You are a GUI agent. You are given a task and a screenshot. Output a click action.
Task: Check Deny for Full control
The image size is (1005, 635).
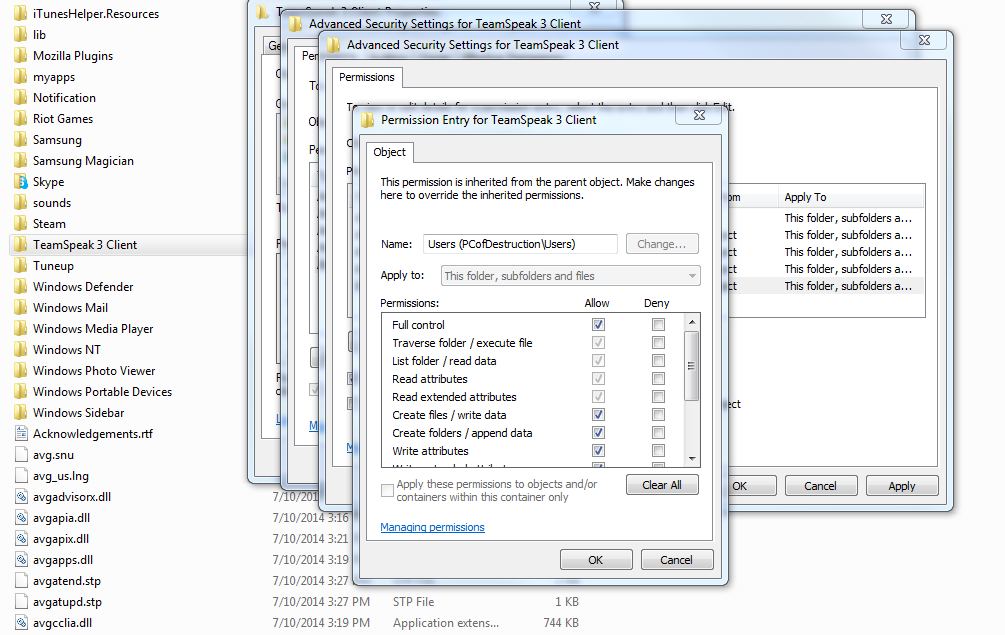tap(658, 325)
